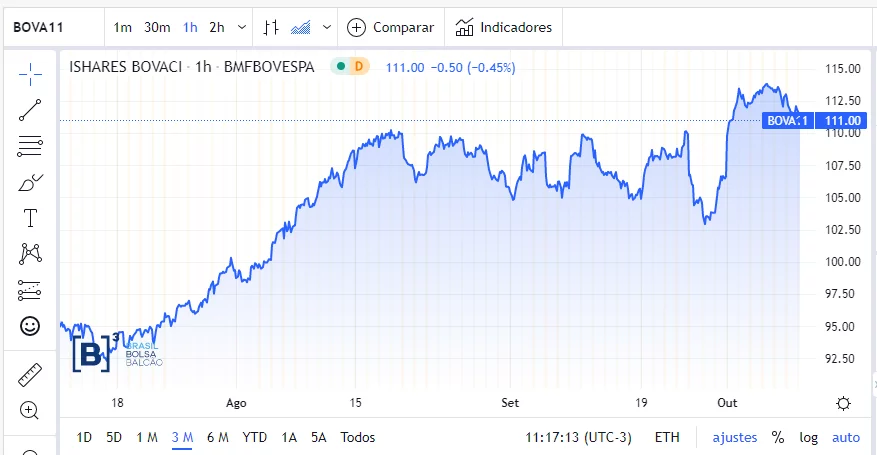Open chart settings gear icon
877x455 pixels.
tap(843, 403)
